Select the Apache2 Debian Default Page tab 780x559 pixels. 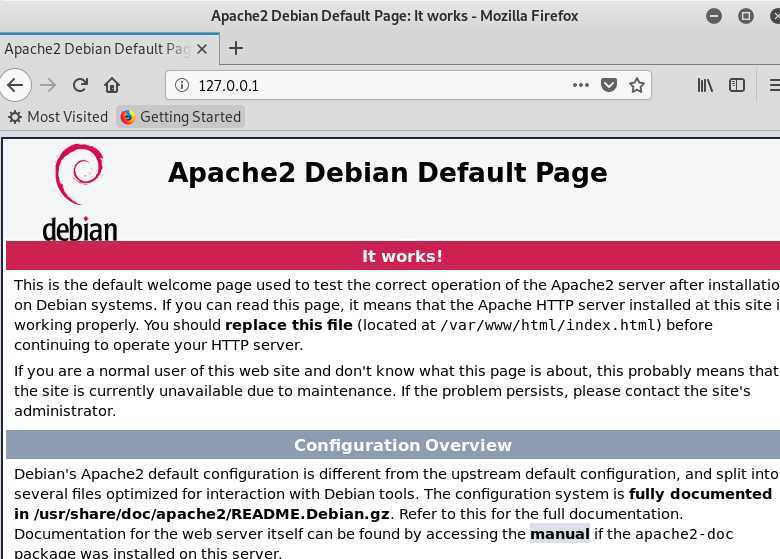click(98, 49)
